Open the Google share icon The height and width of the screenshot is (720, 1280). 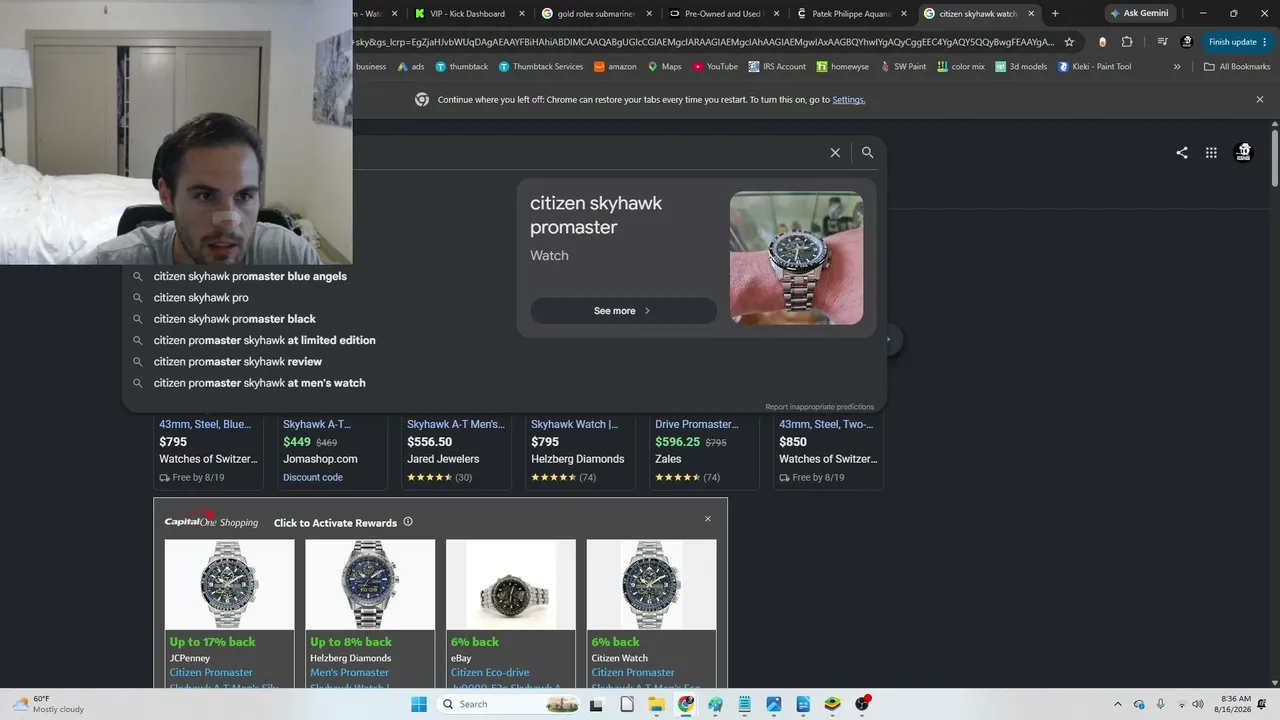pos(1182,153)
